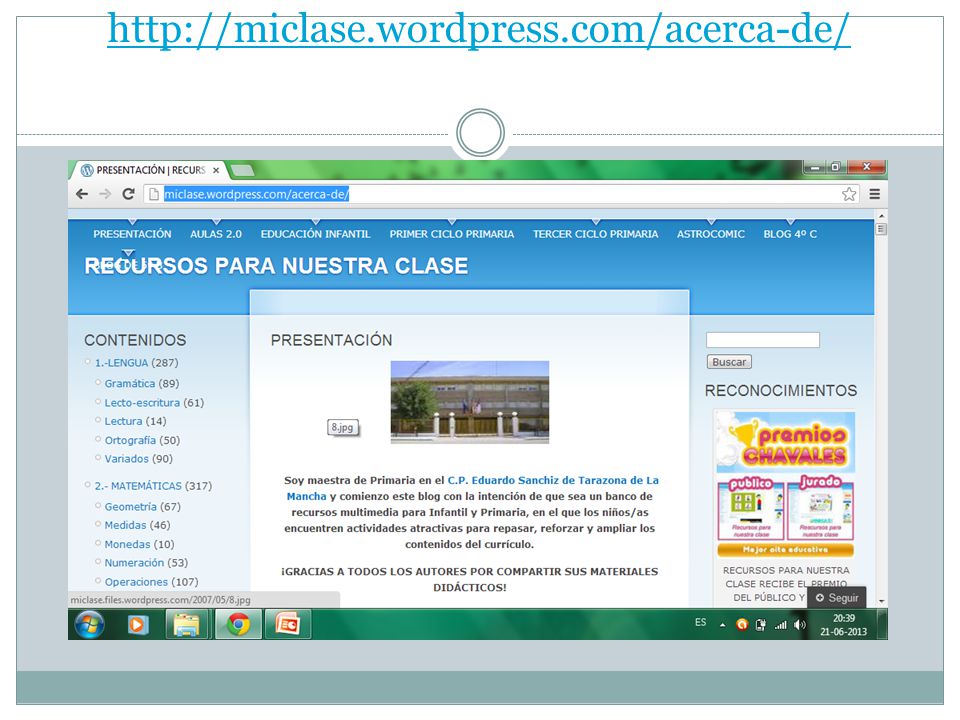
Task: Click the tray icon beside network signal
Action: click(x=761, y=625)
